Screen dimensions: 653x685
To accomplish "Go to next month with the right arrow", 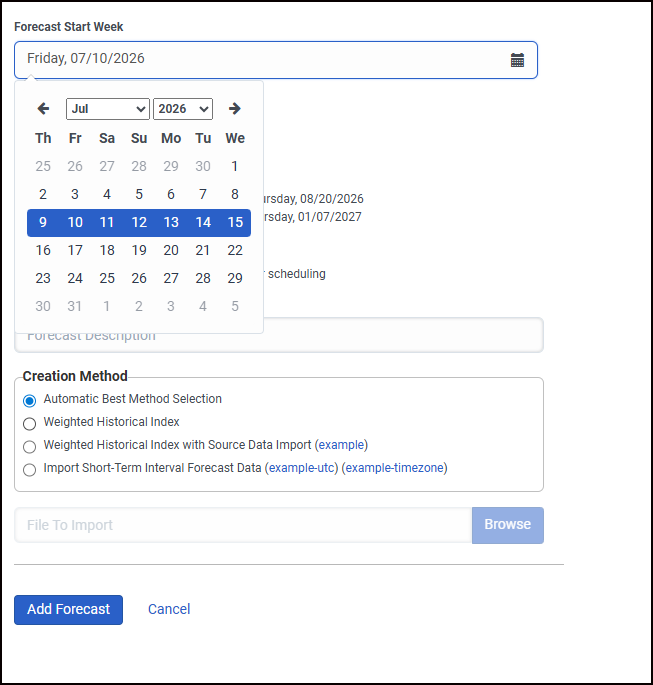I will pos(234,109).
